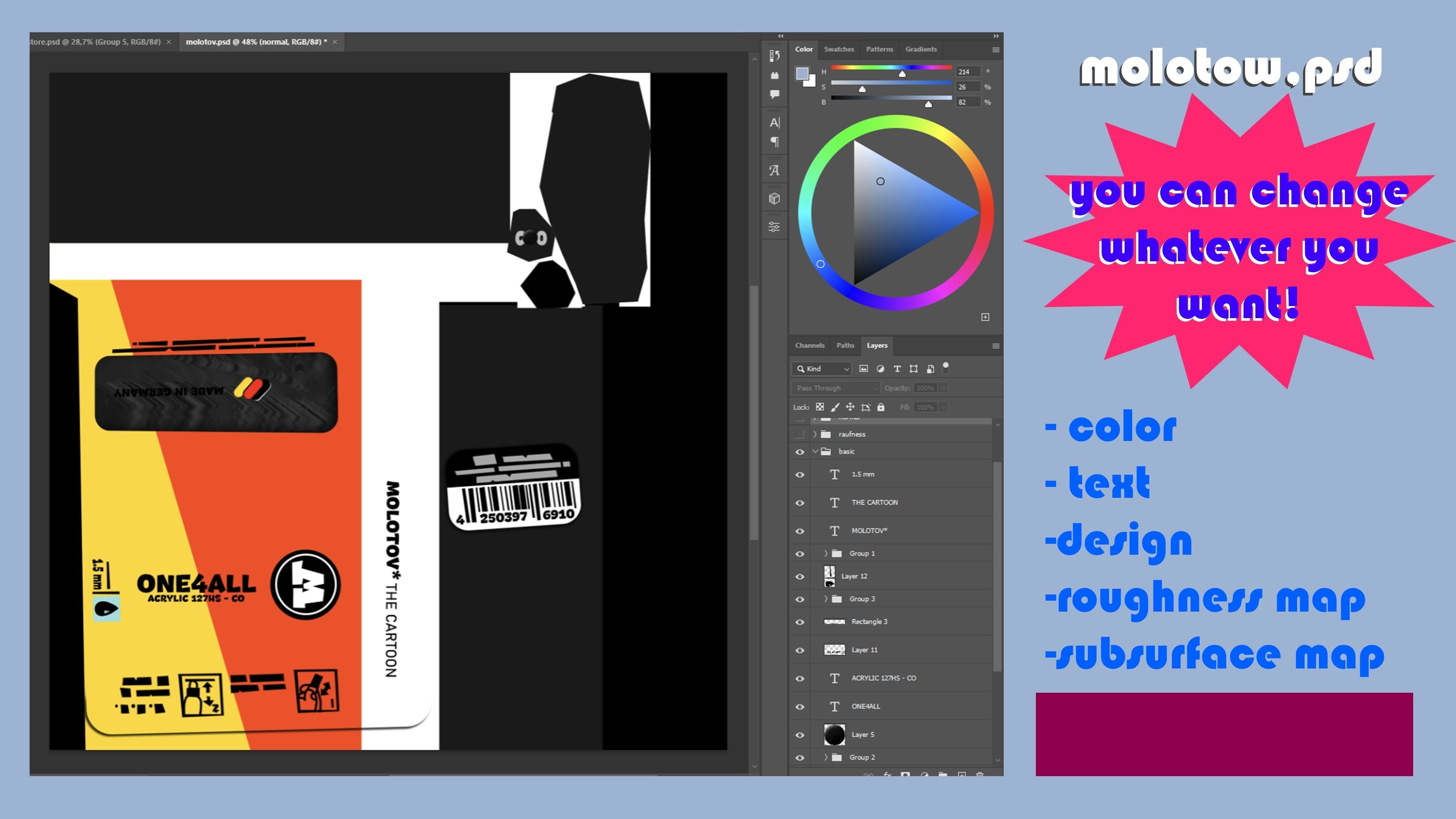
Task: Add color to swatches plus icon
Action: (x=985, y=317)
